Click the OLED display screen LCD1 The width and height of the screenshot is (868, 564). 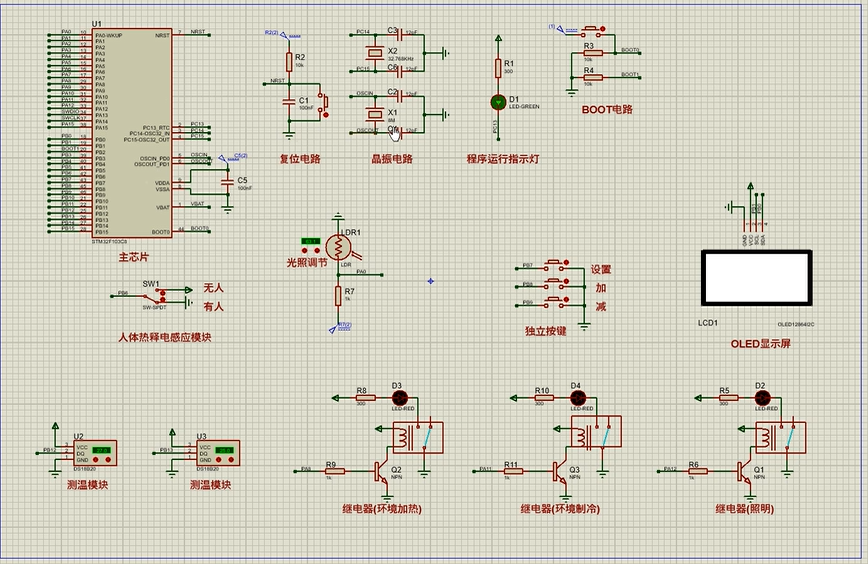coord(756,277)
